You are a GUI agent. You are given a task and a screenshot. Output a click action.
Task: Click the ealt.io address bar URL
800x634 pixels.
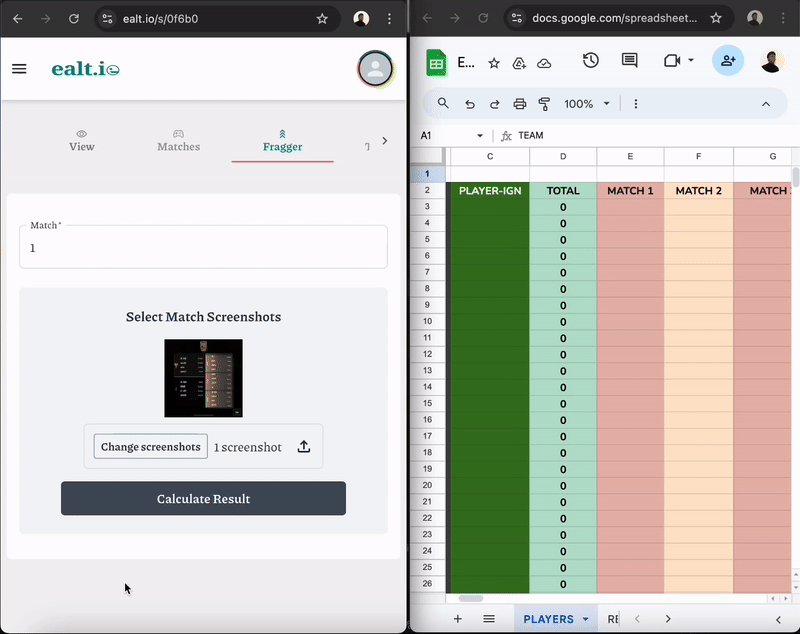[160, 19]
